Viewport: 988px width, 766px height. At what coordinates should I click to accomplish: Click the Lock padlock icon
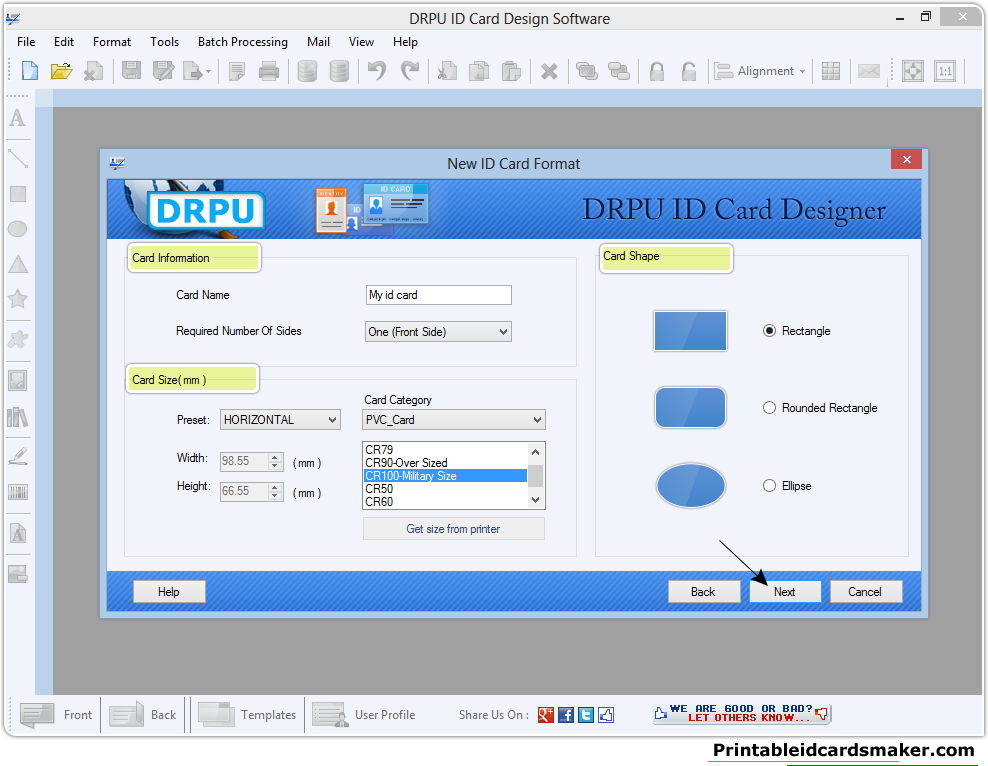[x=657, y=71]
